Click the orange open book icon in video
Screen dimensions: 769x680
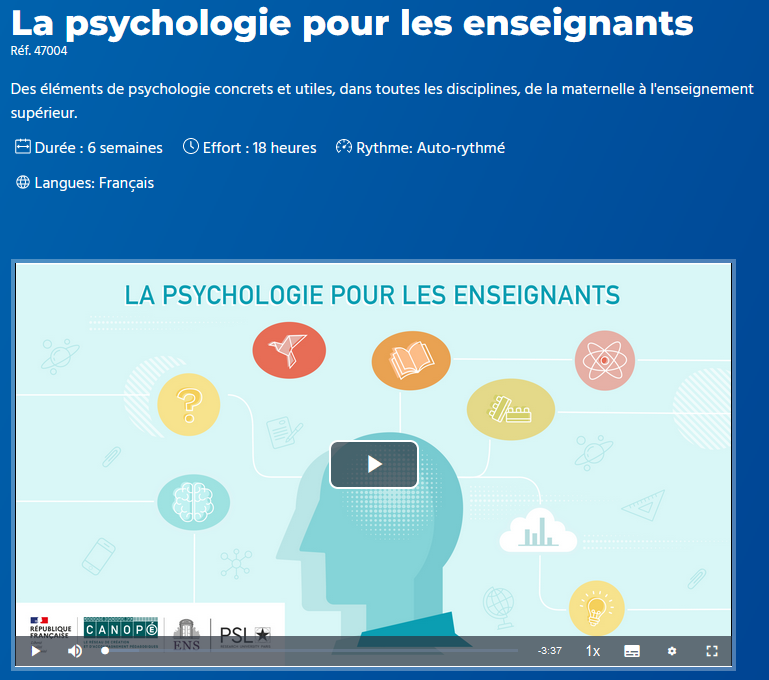pos(411,361)
